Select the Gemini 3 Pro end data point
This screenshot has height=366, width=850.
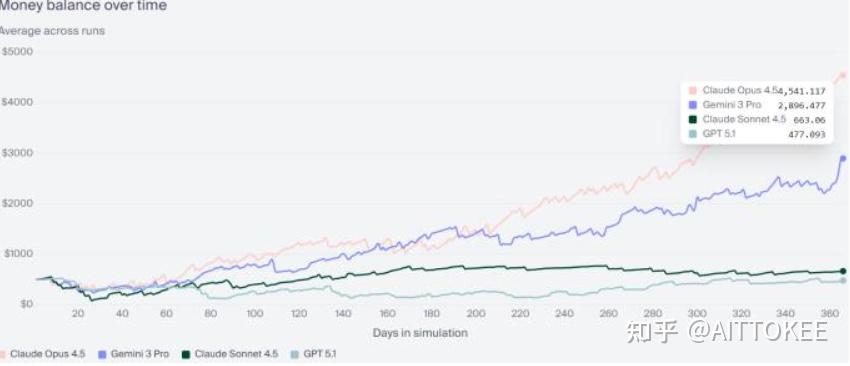coord(843,158)
